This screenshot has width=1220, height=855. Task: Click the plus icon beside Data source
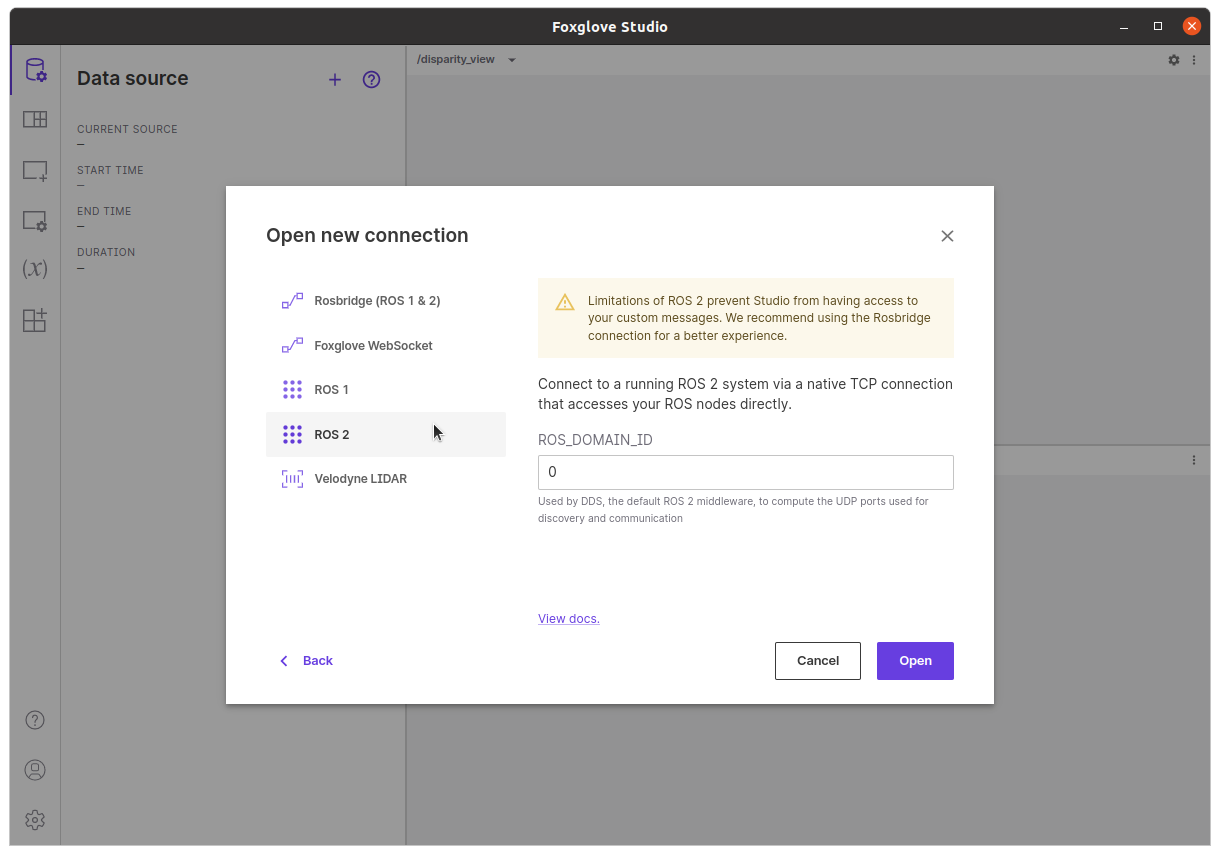[335, 80]
